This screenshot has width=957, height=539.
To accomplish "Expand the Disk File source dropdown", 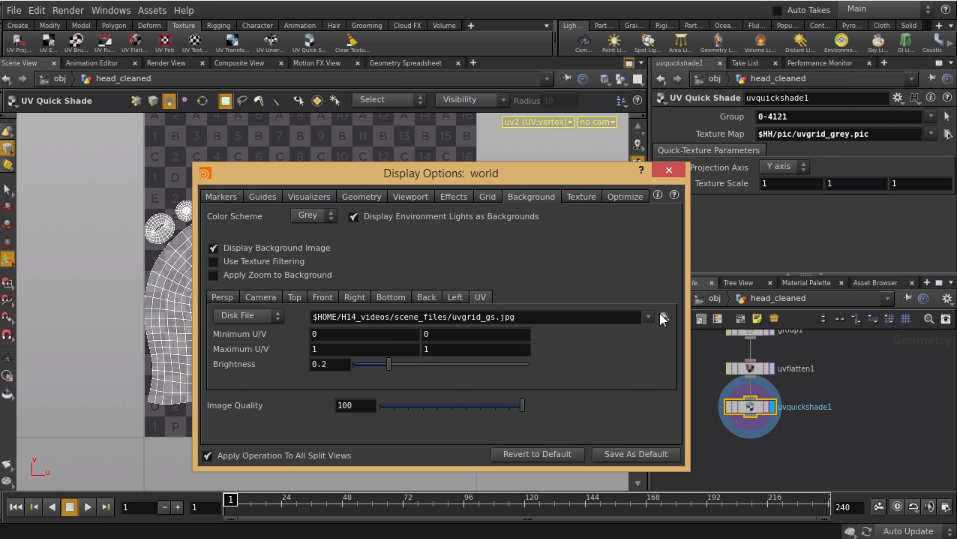I will [248, 316].
